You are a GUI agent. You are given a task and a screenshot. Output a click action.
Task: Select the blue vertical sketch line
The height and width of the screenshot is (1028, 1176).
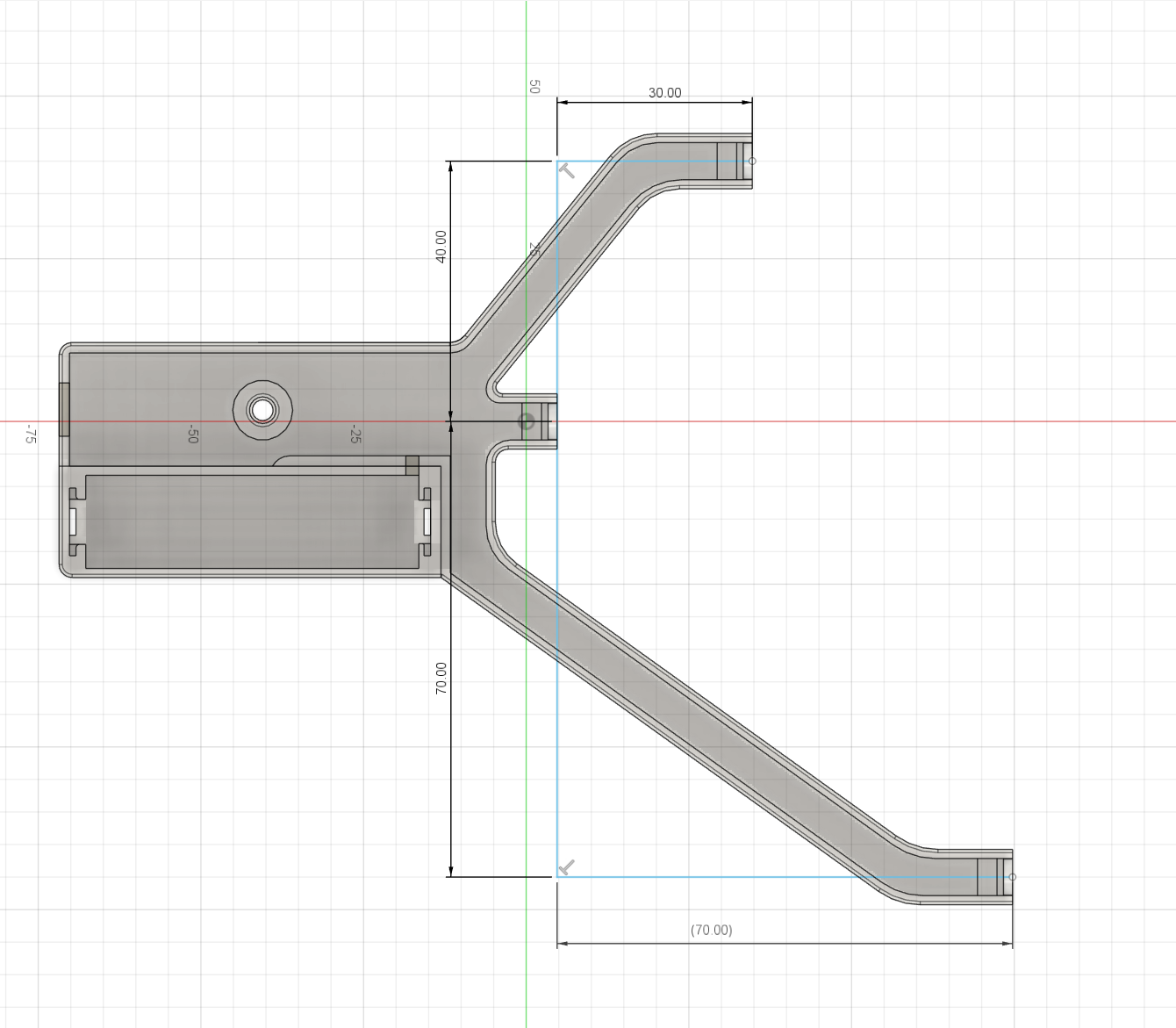click(557, 518)
